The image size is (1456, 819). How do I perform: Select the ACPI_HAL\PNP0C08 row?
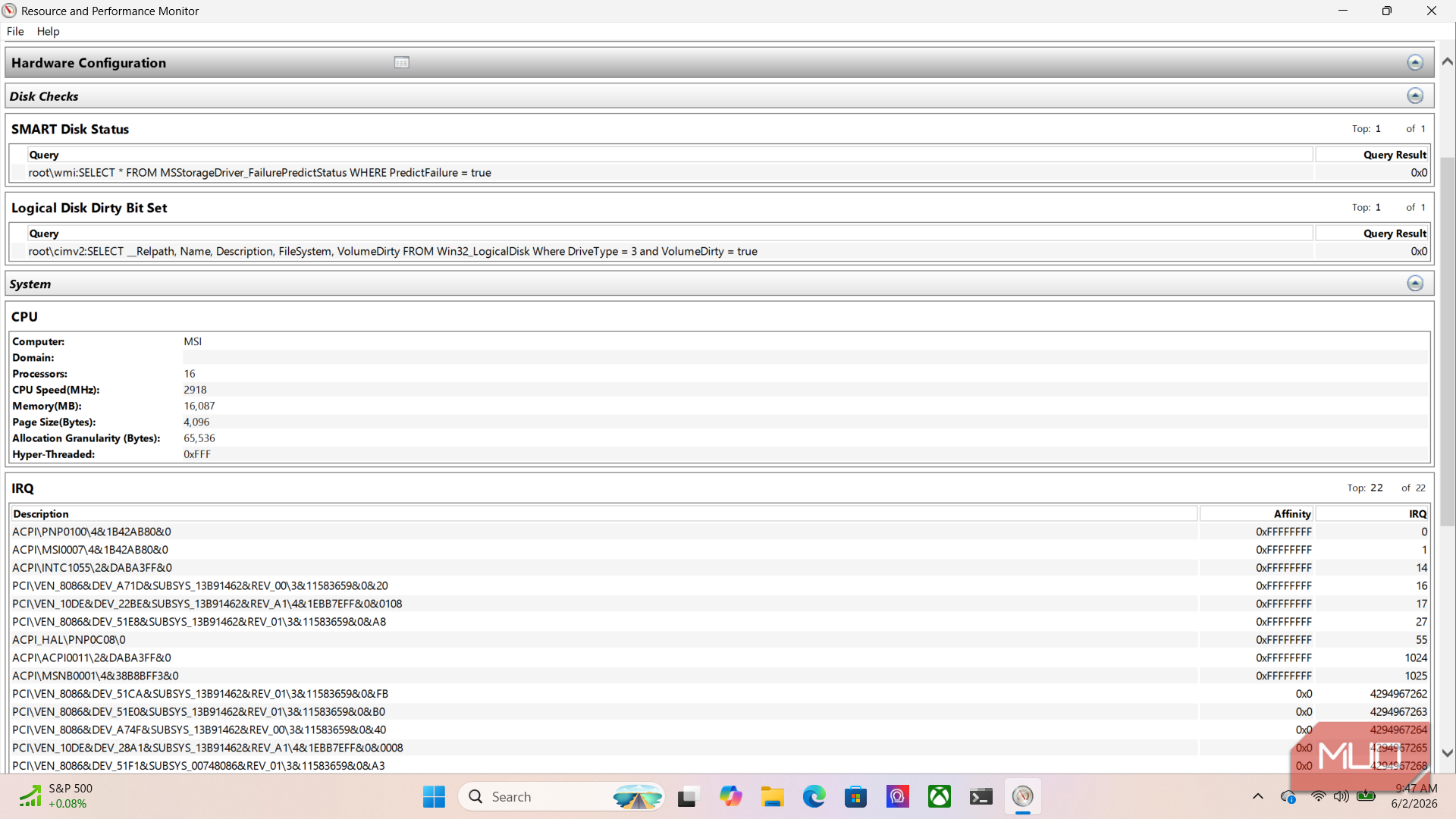point(720,640)
